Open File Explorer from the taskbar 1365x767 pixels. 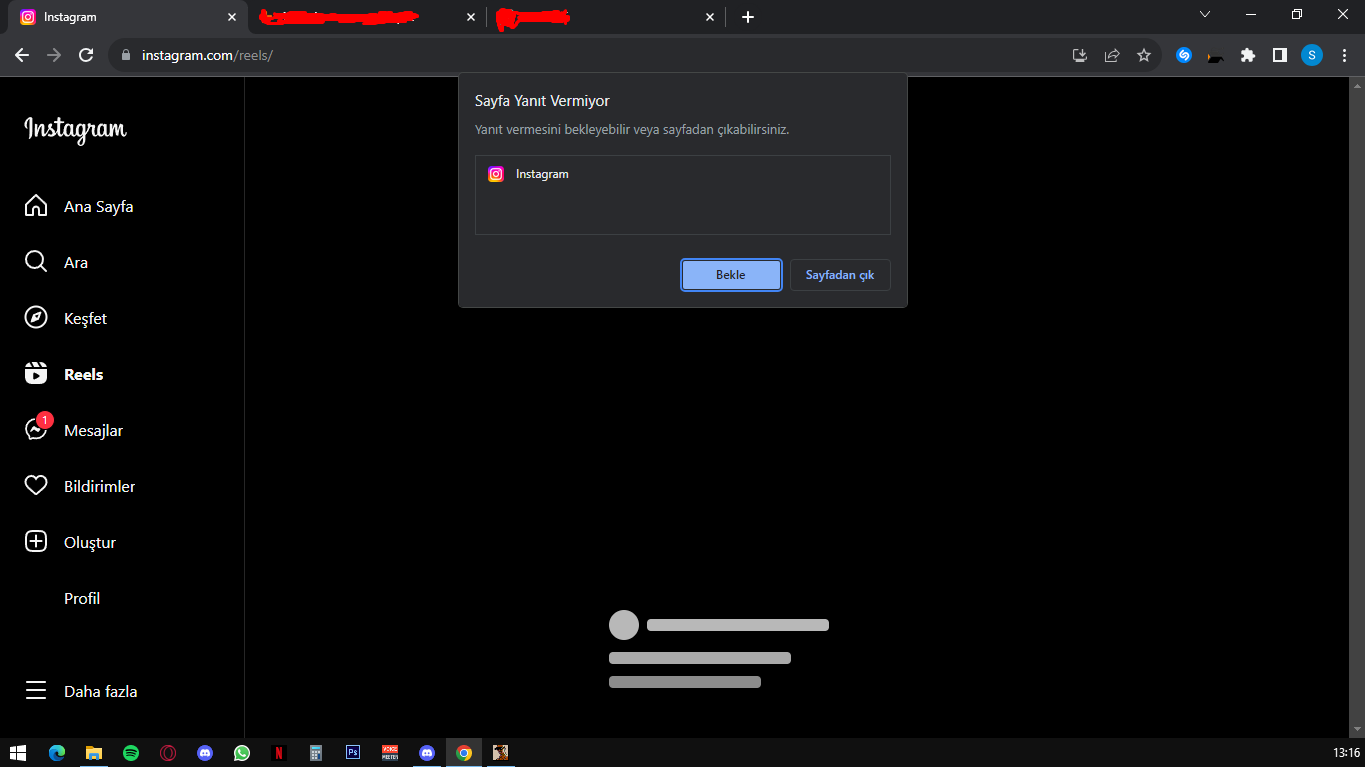pyautogui.click(x=94, y=753)
